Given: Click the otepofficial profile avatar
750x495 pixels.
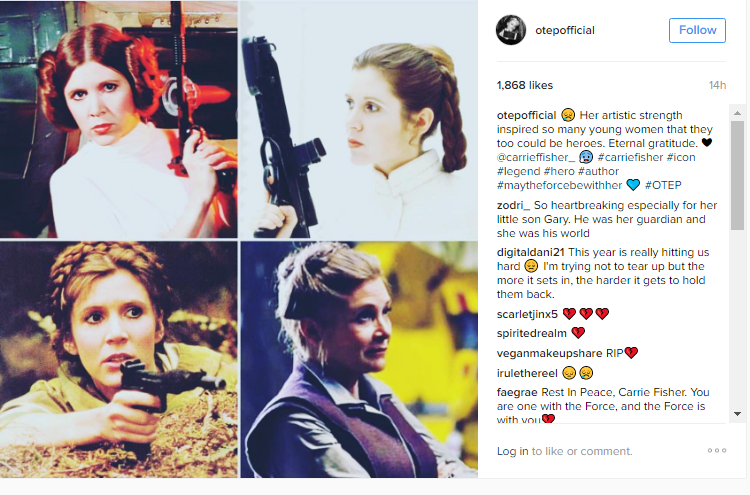Looking at the screenshot, I should click(511, 30).
